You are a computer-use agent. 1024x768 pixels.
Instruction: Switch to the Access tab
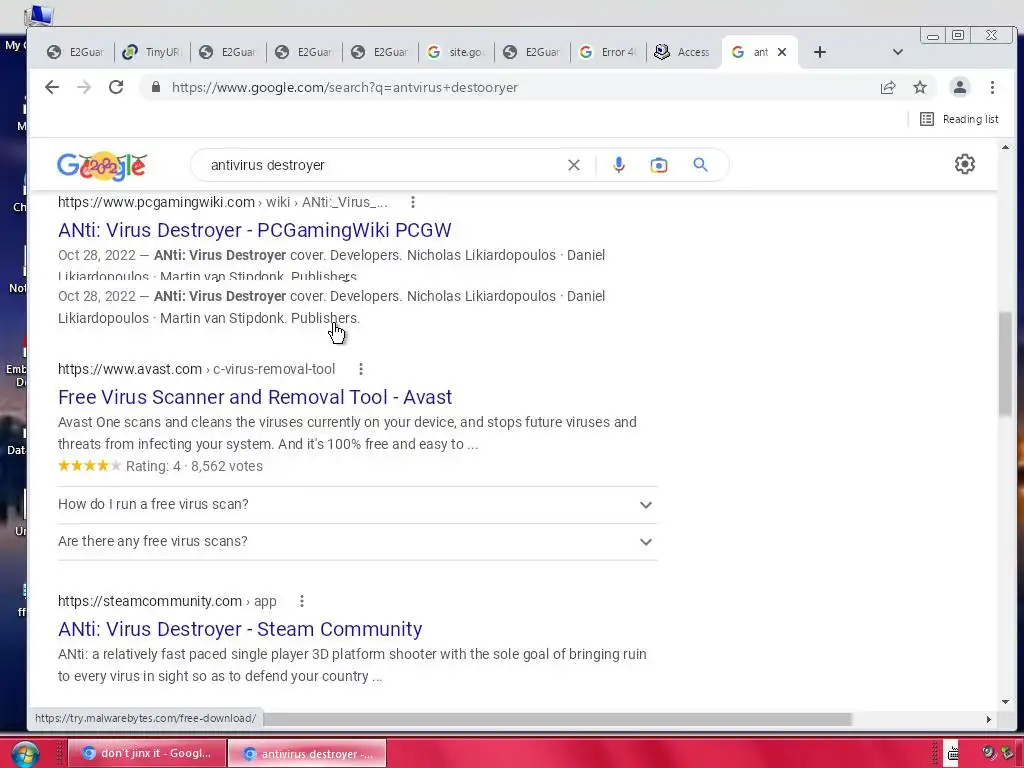tap(683, 52)
